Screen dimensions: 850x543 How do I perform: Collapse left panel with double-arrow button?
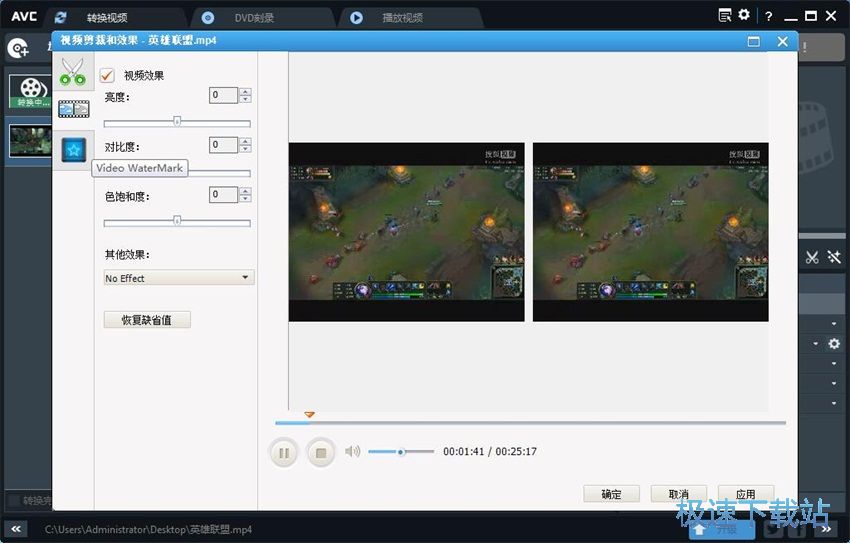(x=16, y=529)
